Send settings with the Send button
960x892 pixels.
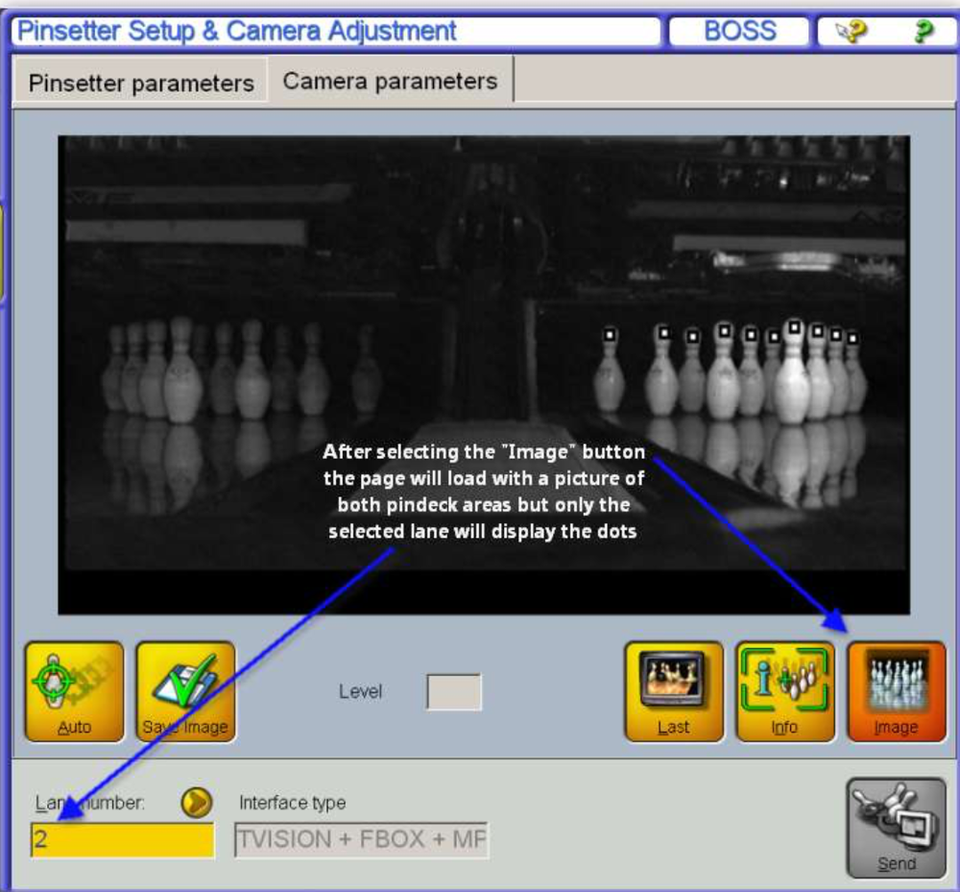(896, 828)
